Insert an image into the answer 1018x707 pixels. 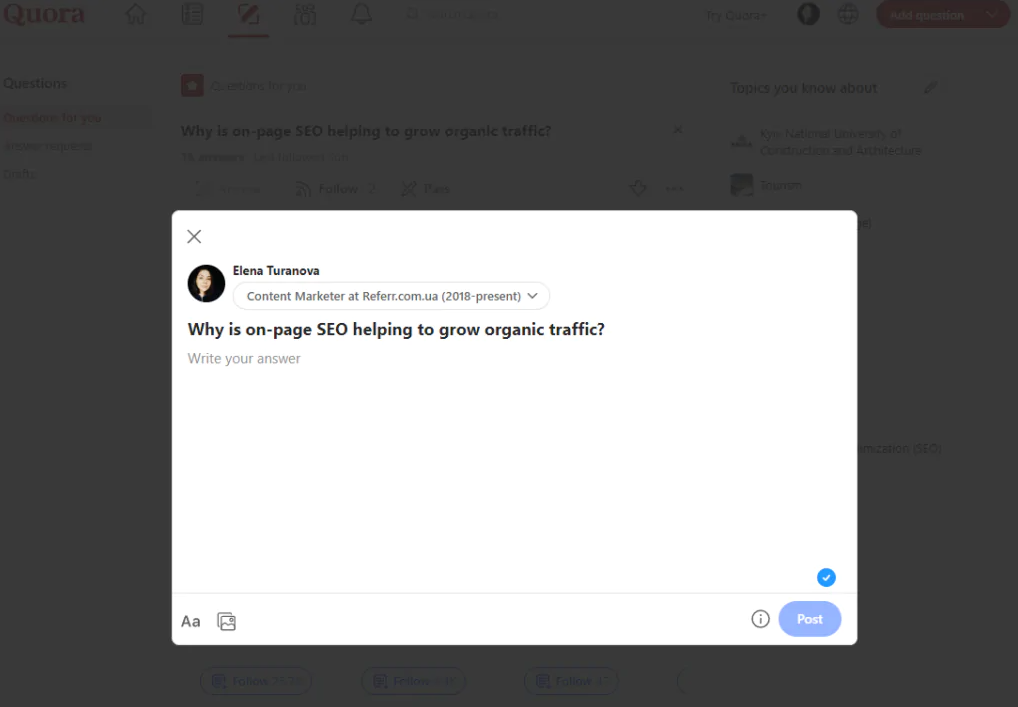pyautogui.click(x=227, y=621)
